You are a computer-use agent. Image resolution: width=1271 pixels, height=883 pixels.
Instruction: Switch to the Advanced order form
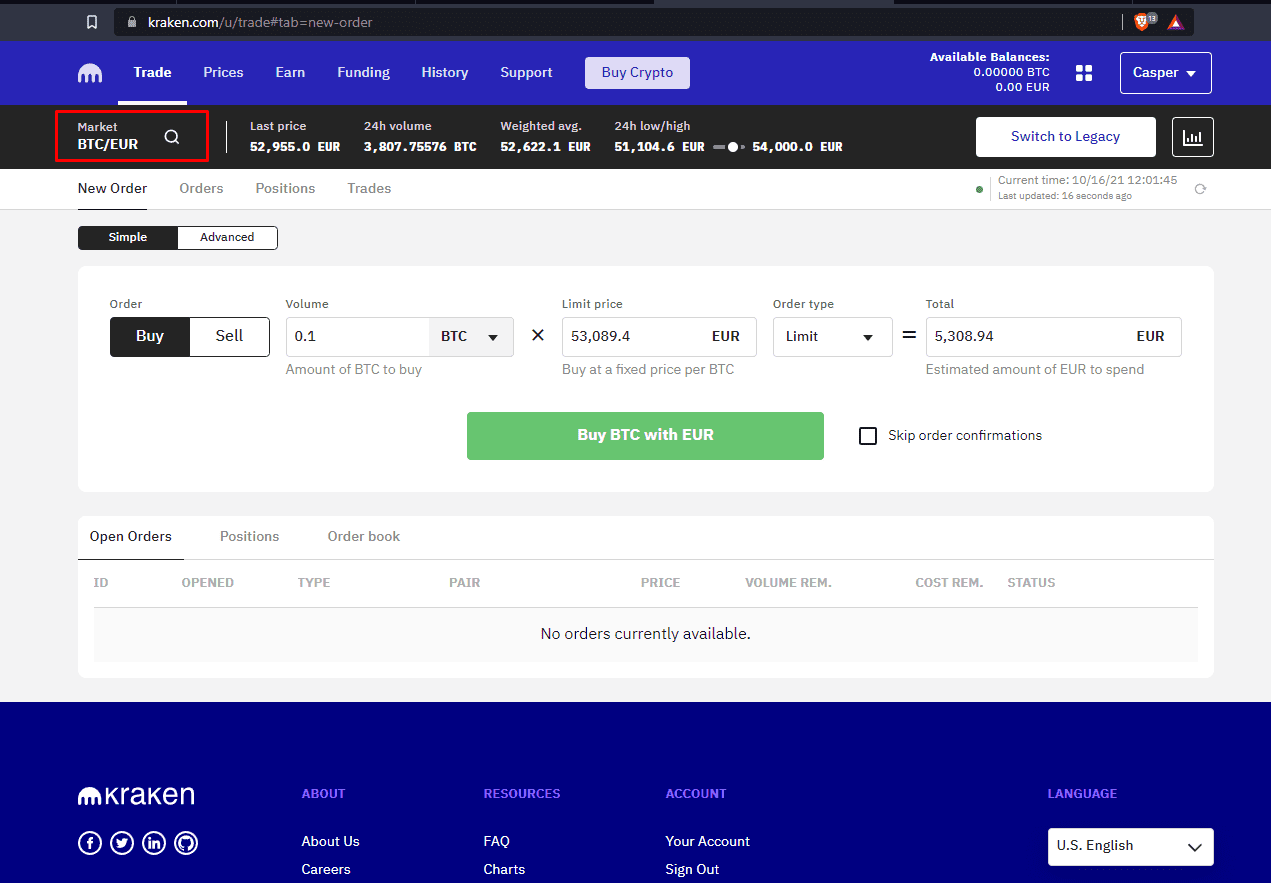point(227,237)
